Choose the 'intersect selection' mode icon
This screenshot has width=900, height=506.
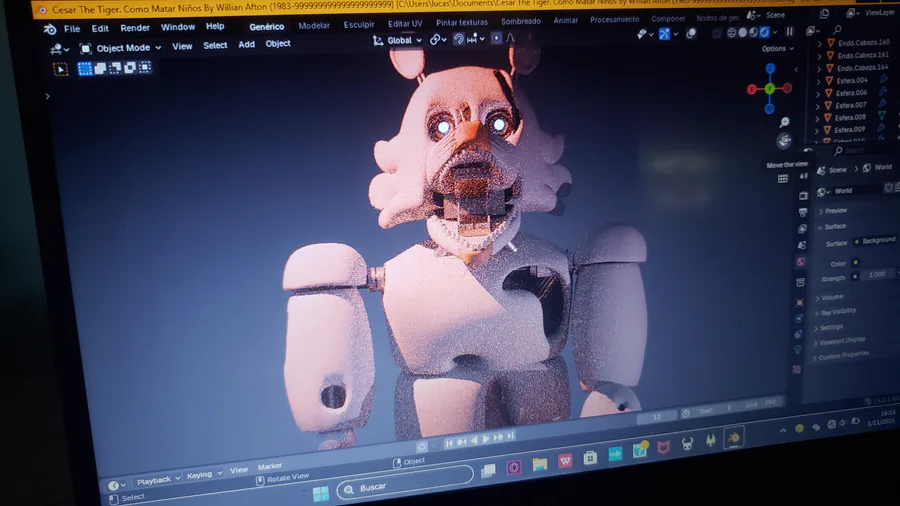(x=145, y=68)
